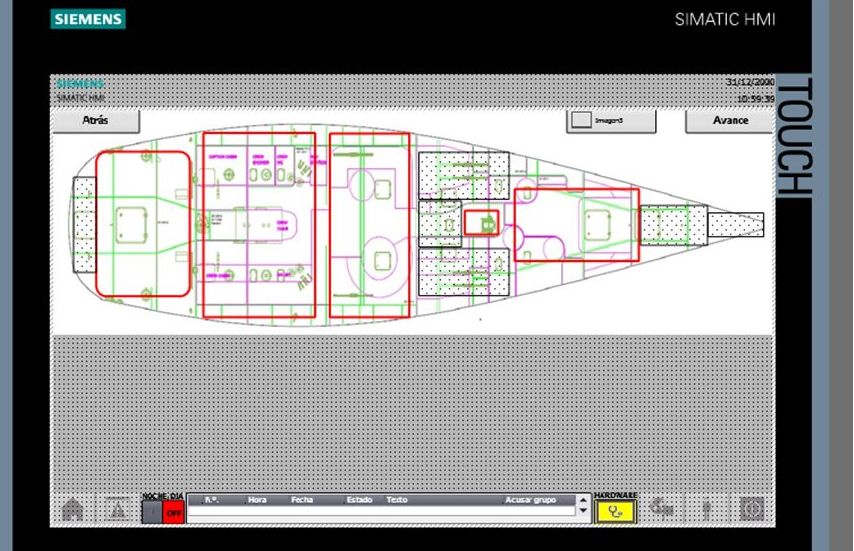Image resolution: width=854 pixels, height=551 pixels.
Task: Open the info icon in bottom bar
Action: [x=706, y=510]
